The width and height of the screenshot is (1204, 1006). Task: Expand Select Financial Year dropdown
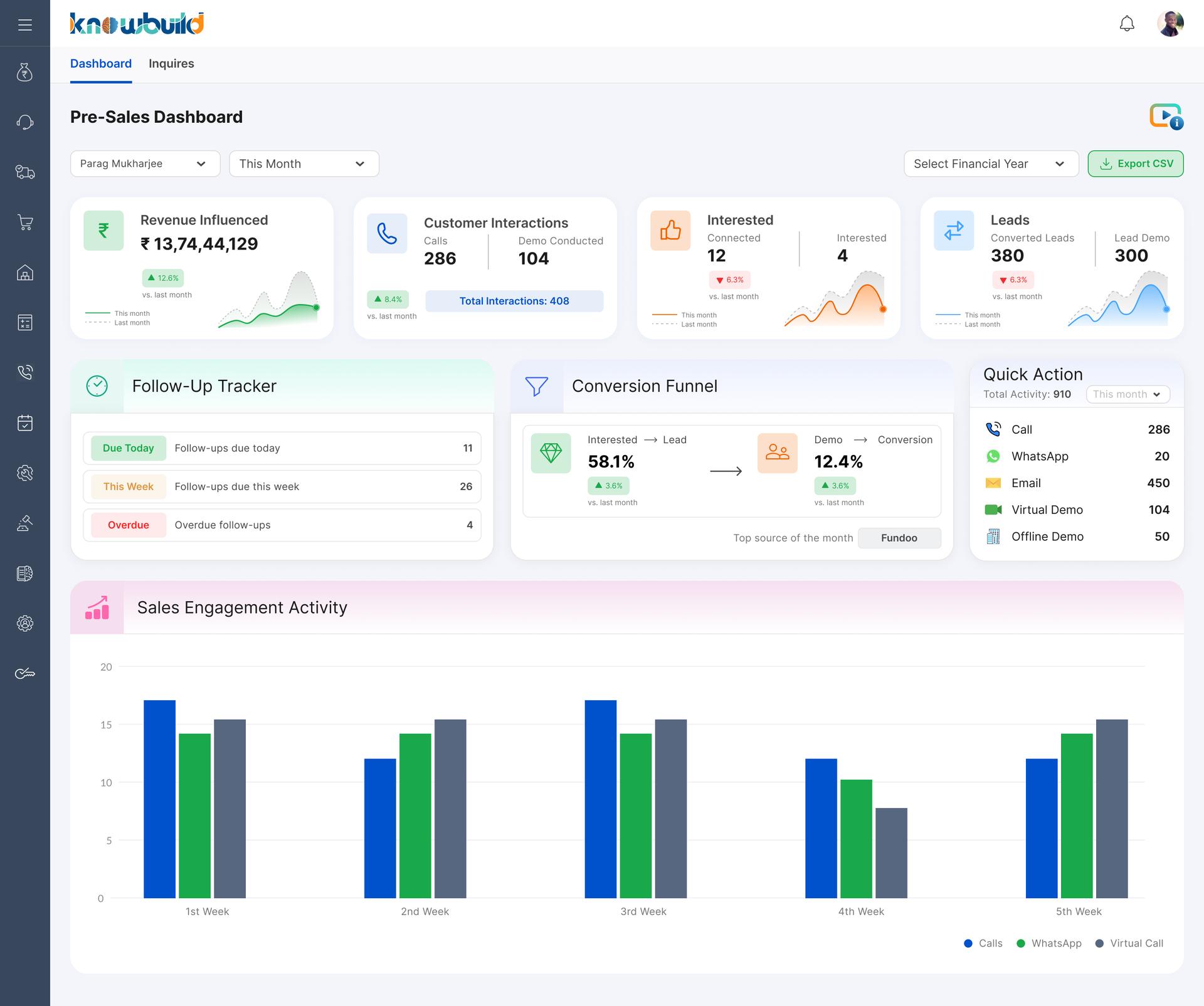pos(991,164)
